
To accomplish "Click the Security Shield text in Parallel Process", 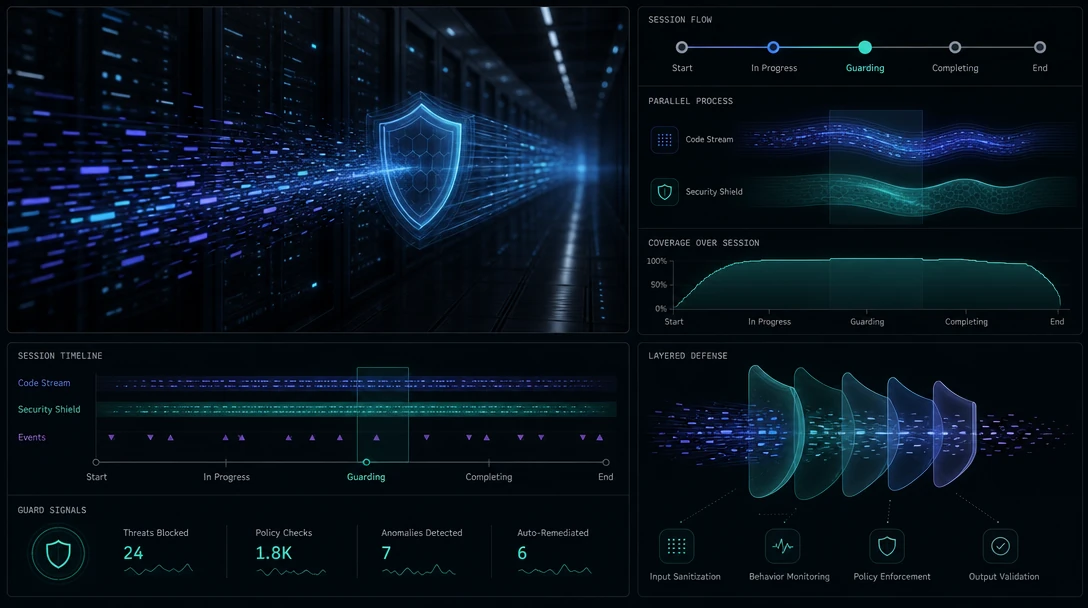I will point(714,192).
